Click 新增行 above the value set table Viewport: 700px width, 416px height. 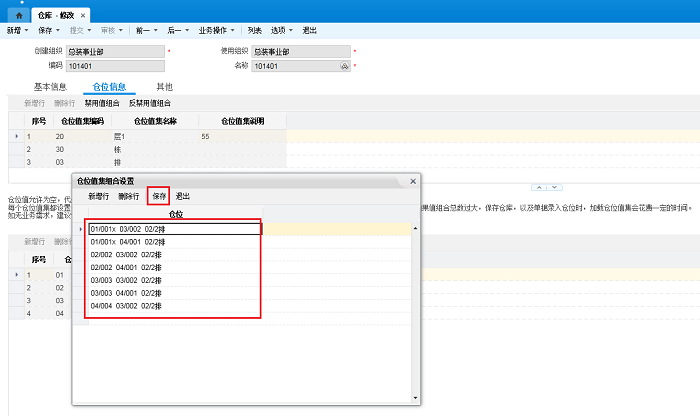pos(34,103)
